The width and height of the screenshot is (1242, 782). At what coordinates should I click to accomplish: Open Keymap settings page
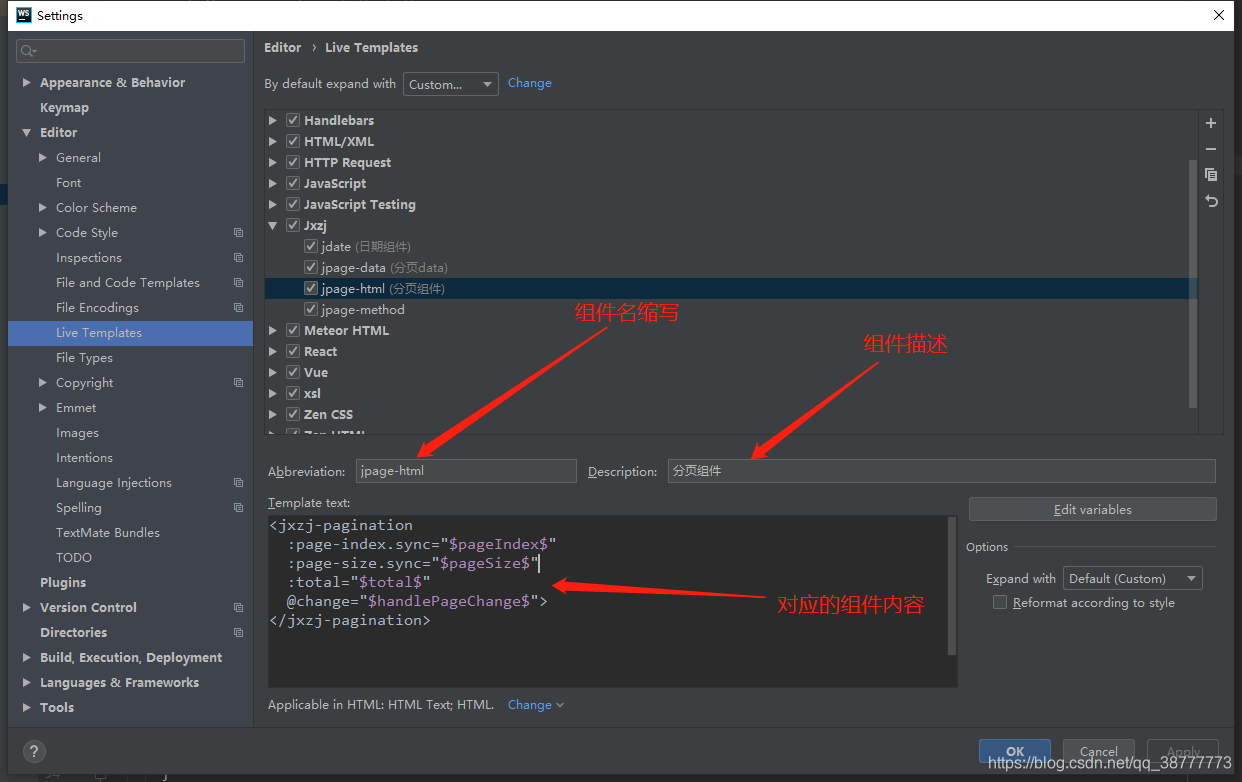point(64,108)
